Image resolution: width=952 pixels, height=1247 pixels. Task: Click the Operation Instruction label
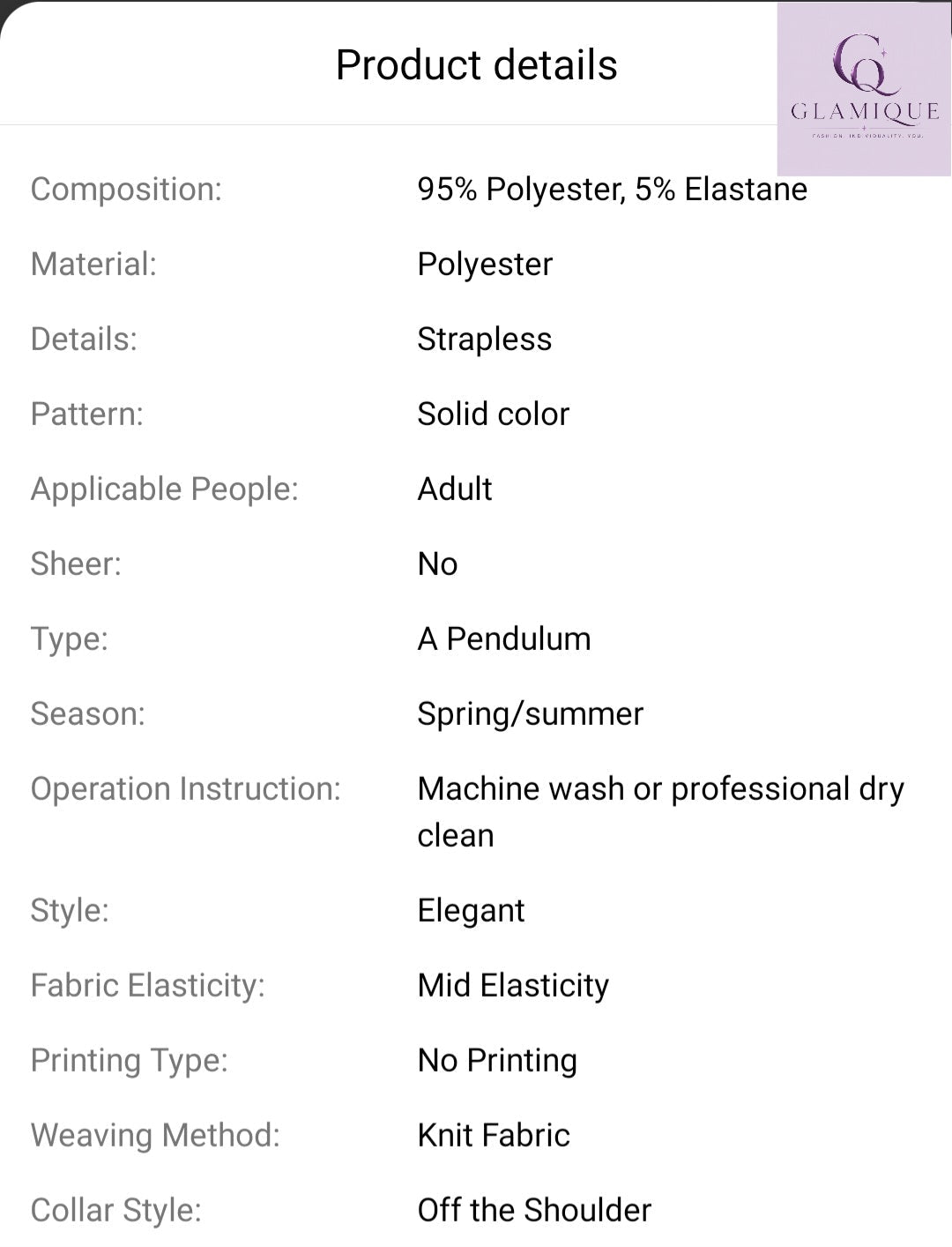click(186, 789)
